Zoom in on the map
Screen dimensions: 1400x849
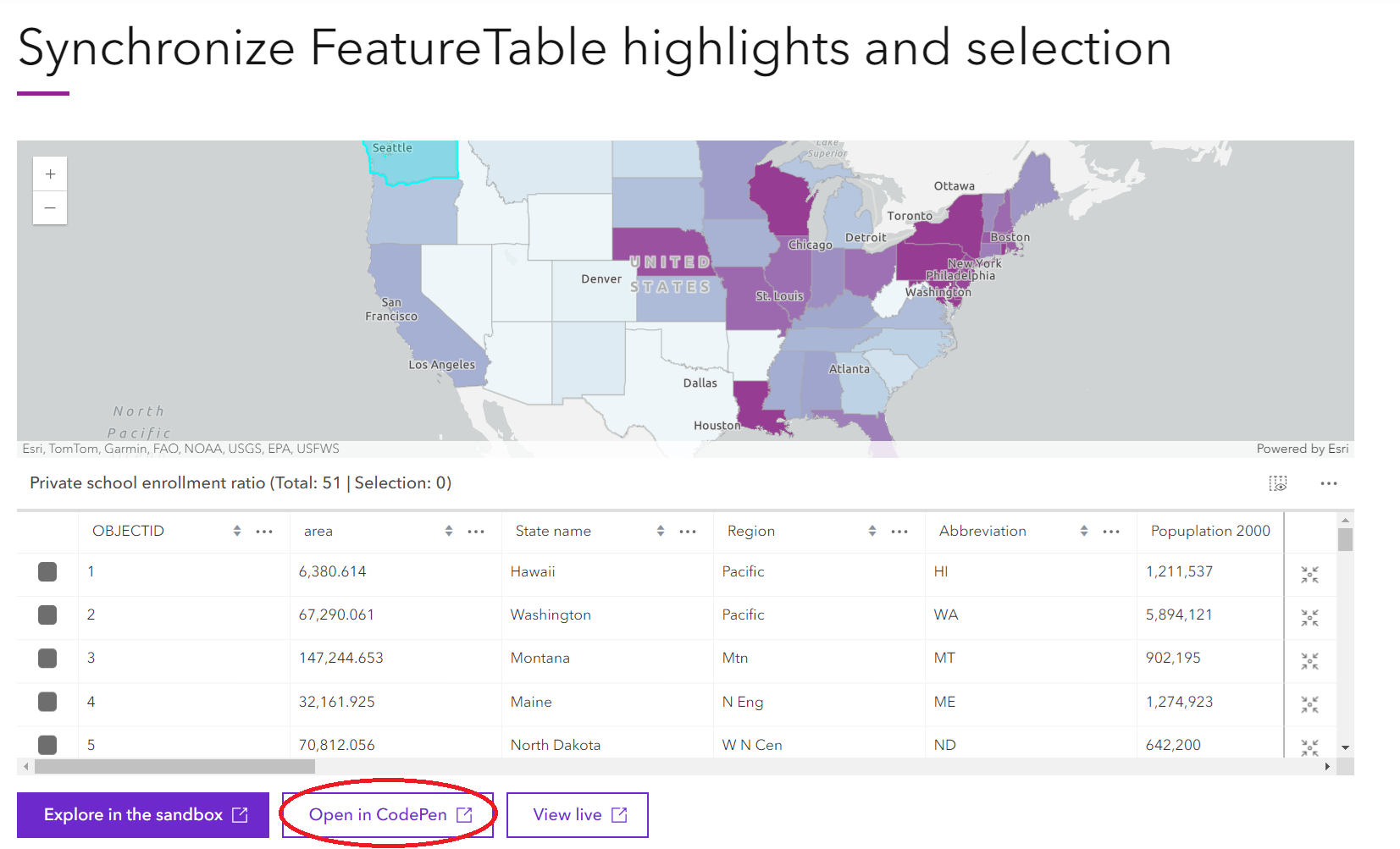tap(50, 173)
